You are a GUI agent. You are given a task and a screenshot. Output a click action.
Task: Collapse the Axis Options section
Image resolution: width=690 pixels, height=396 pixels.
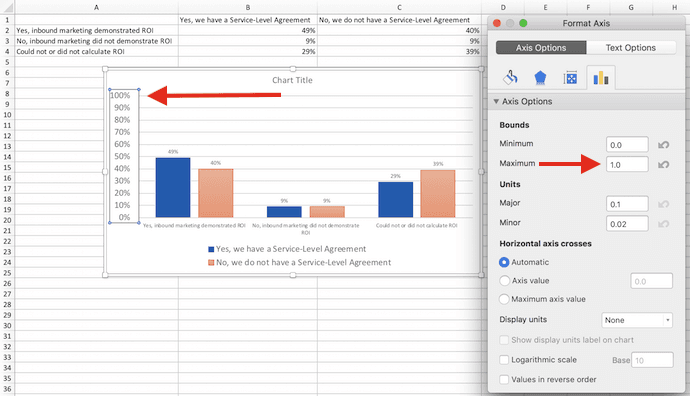[496, 101]
